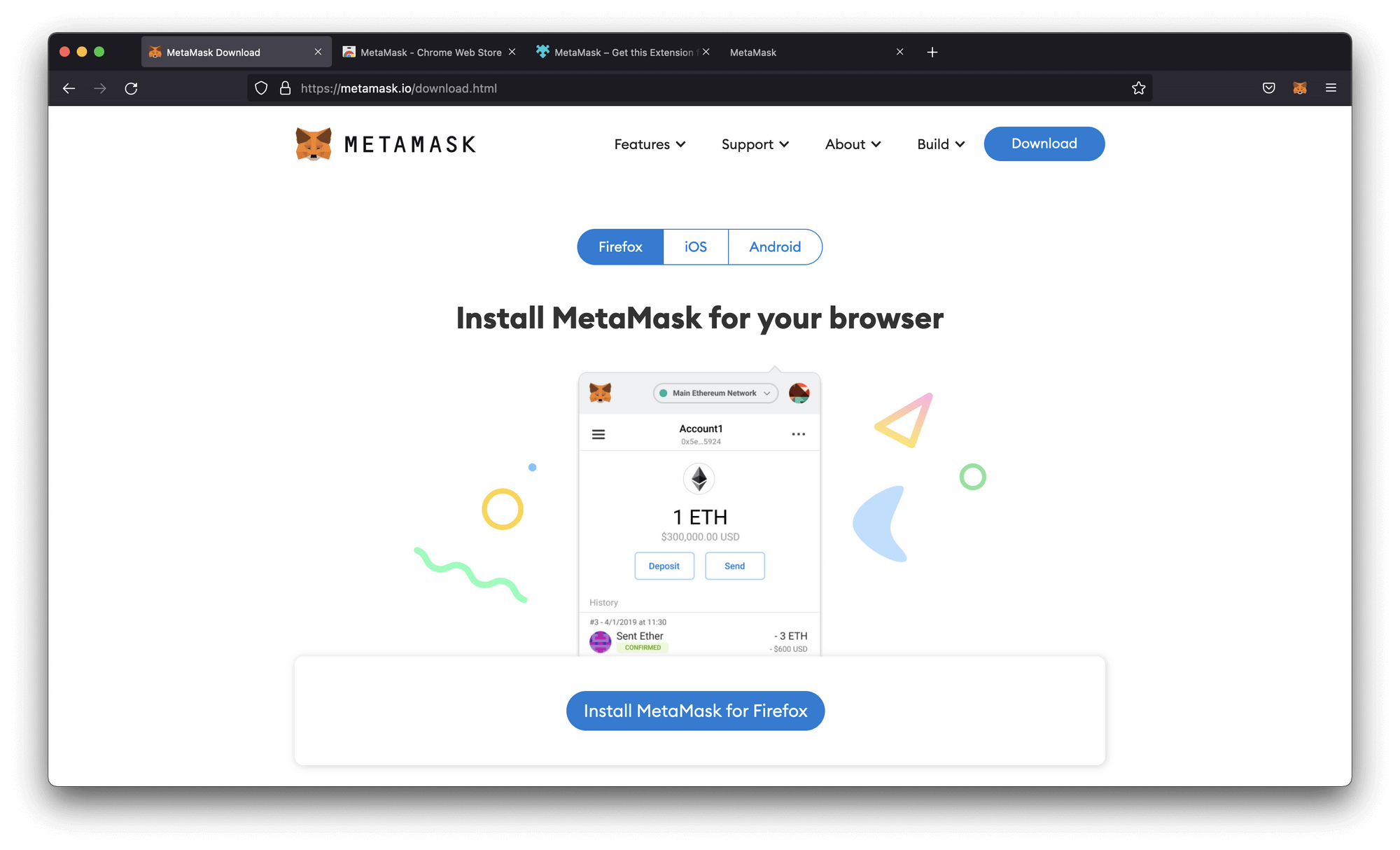1400x850 pixels.
Task: Expand the Build dropdown menu
Action: [939, 143]
